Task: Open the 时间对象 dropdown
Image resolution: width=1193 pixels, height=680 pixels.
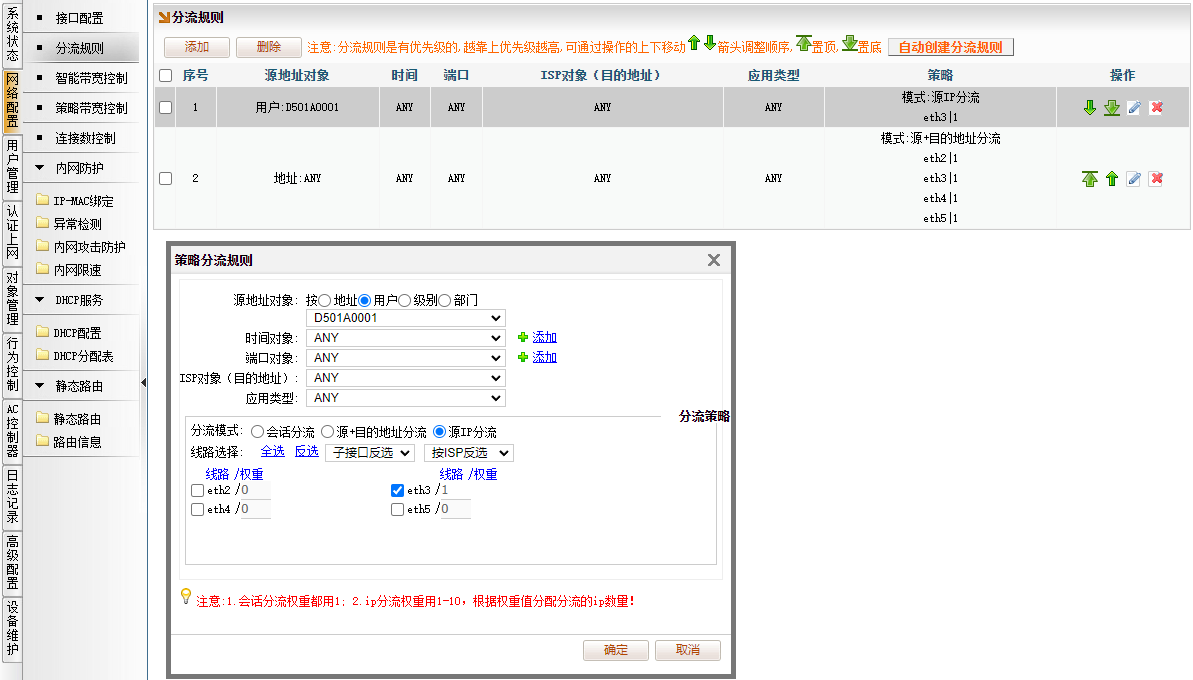Action: click(405, 338)
